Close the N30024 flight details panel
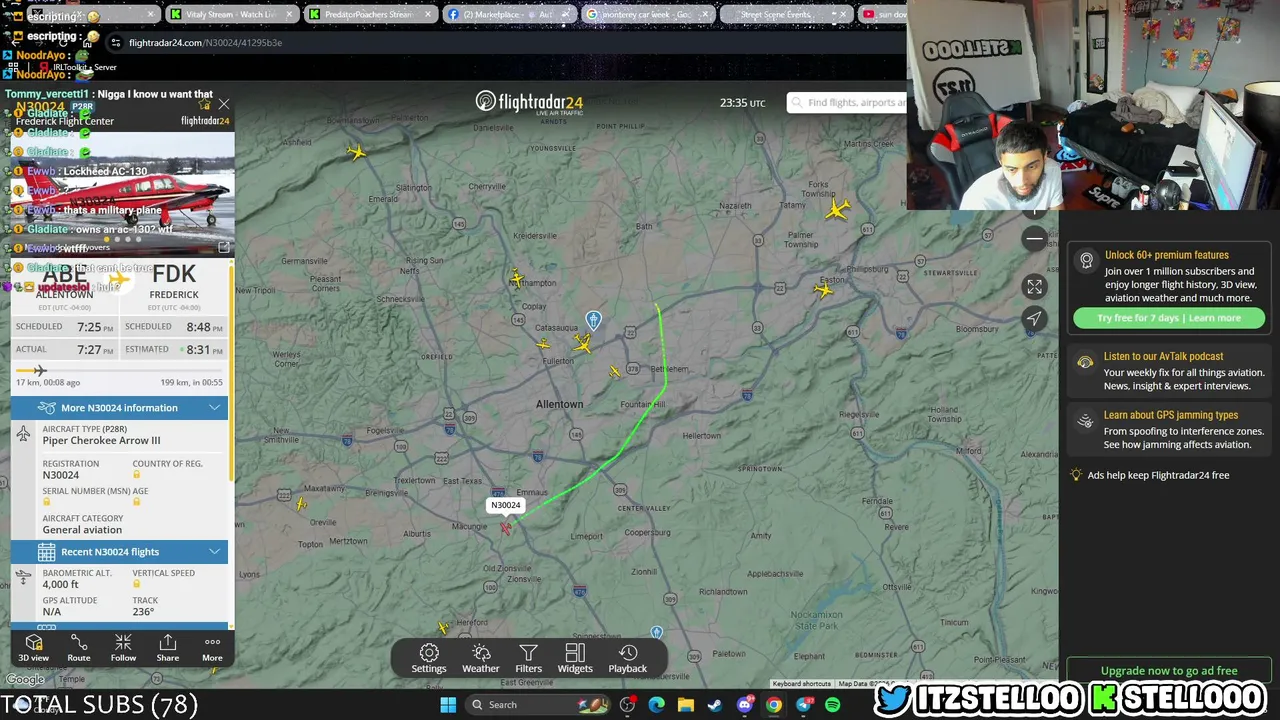The image size is (1280, 720). [x=224, y=104]
